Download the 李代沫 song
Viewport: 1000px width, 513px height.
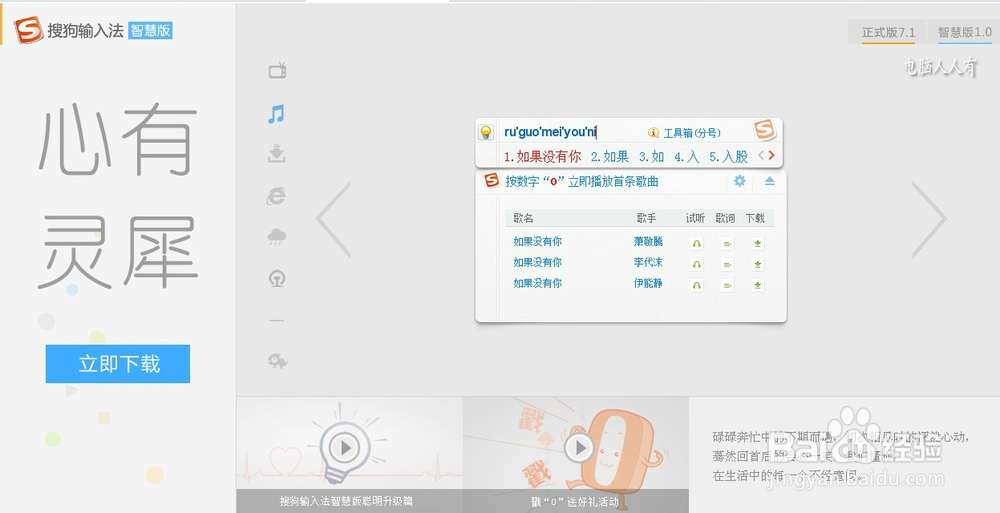pos(758,264)
